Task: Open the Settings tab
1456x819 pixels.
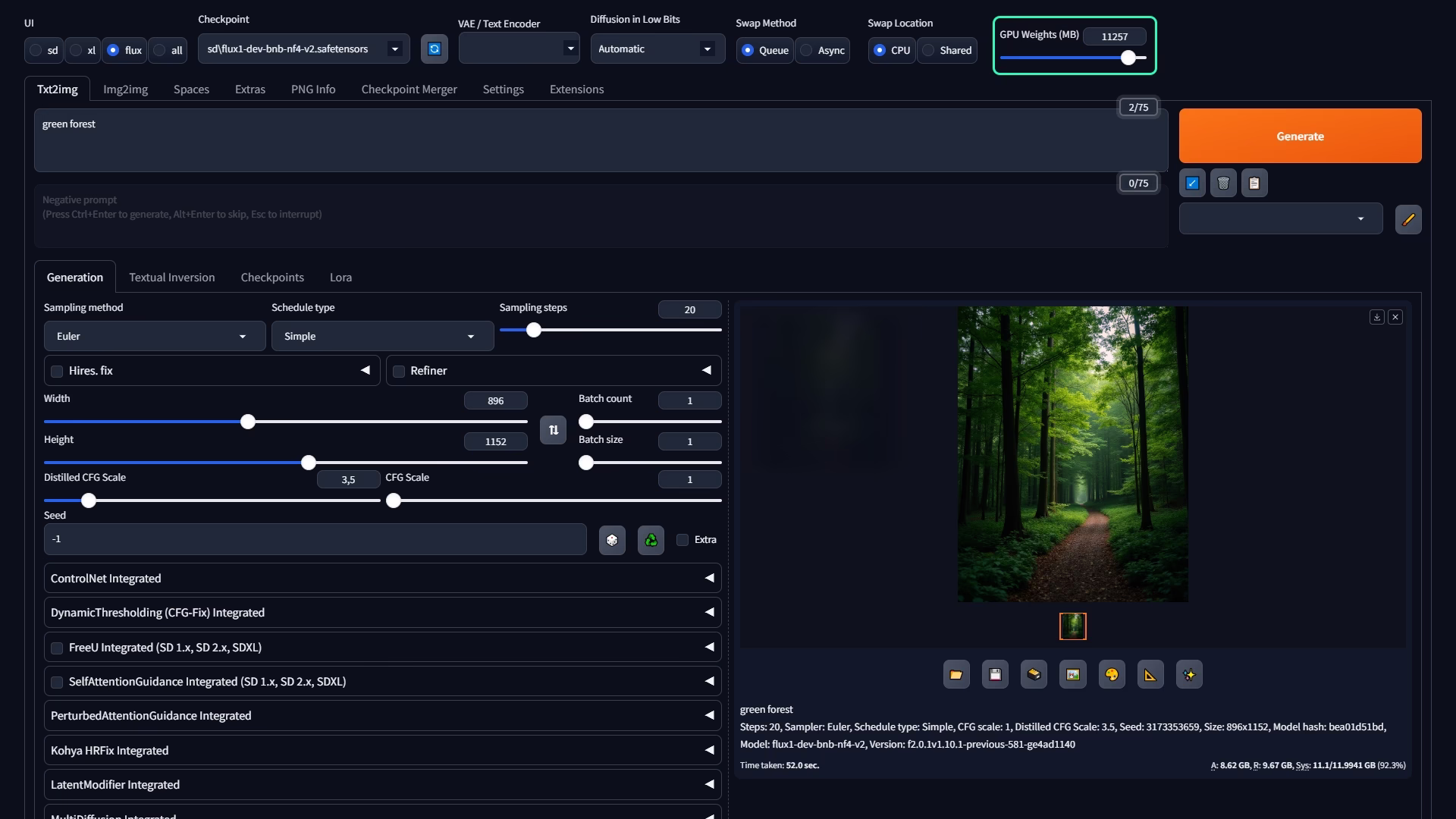Action: click(x=503, y=89)
